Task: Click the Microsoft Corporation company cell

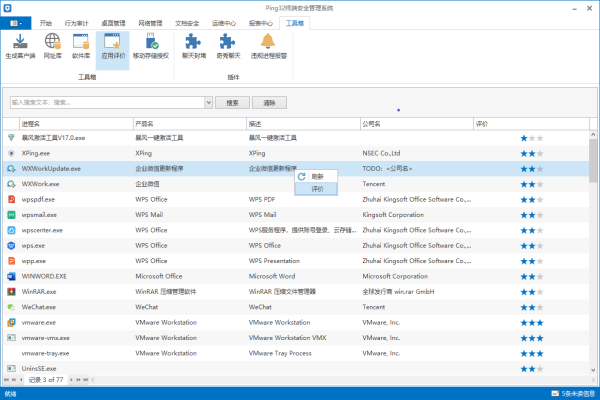Action: [x=395, y=276]
